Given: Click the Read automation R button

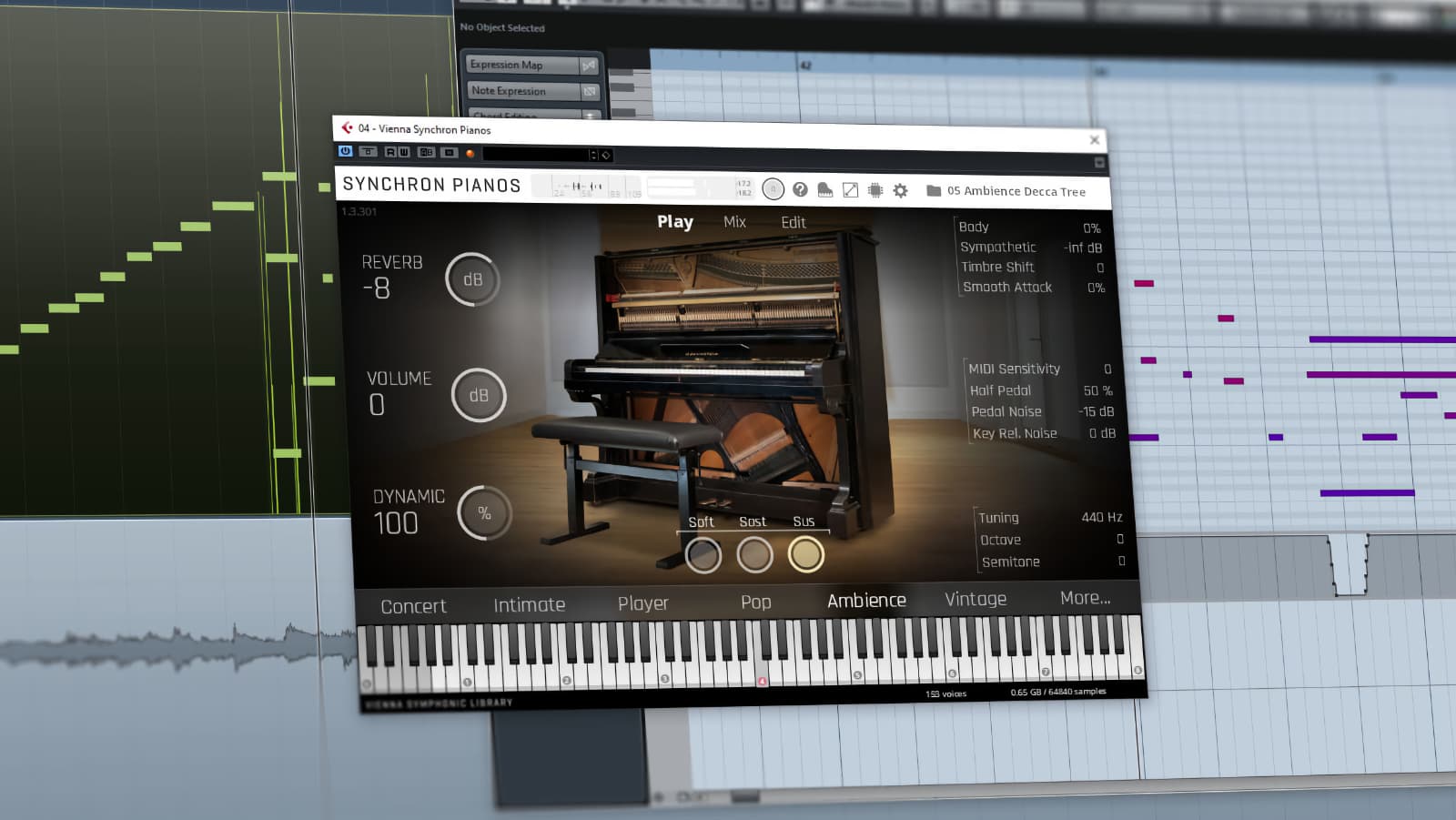Looking at the screenshot, I should [390, 152].
